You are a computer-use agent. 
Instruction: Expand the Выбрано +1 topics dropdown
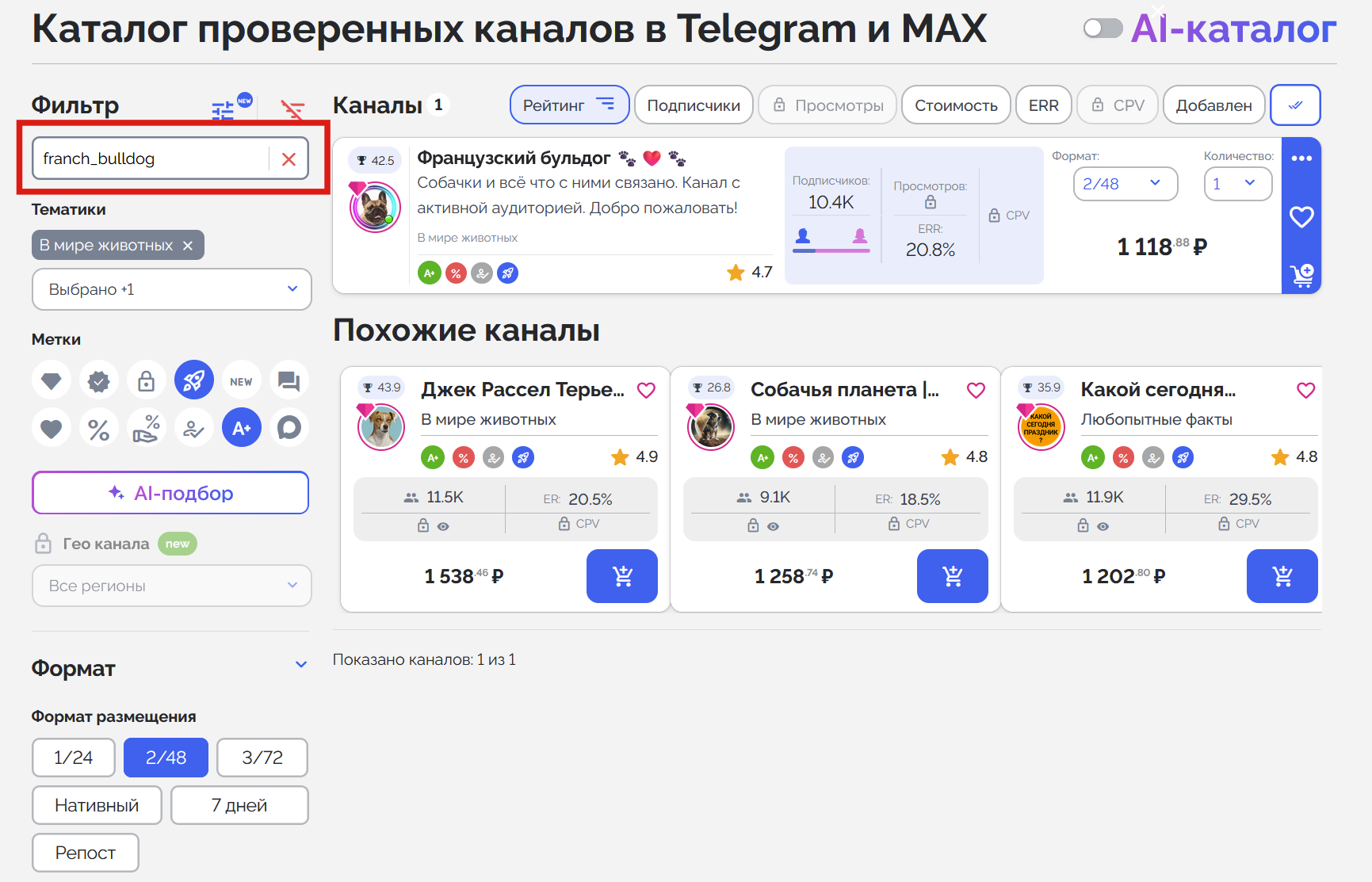click(x=171, y=289)
